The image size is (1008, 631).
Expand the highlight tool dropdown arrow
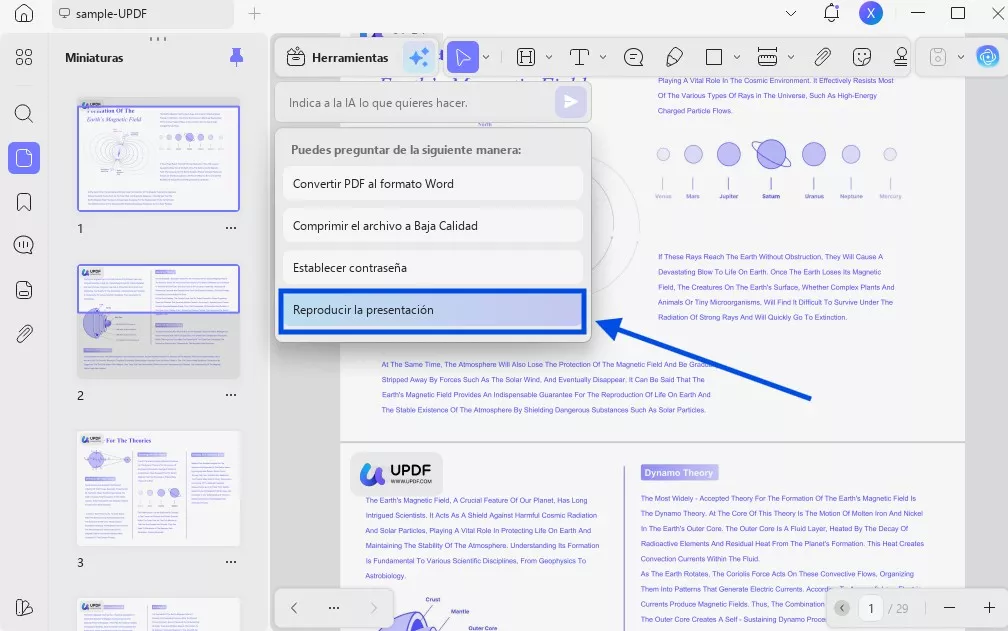[549, 57]
